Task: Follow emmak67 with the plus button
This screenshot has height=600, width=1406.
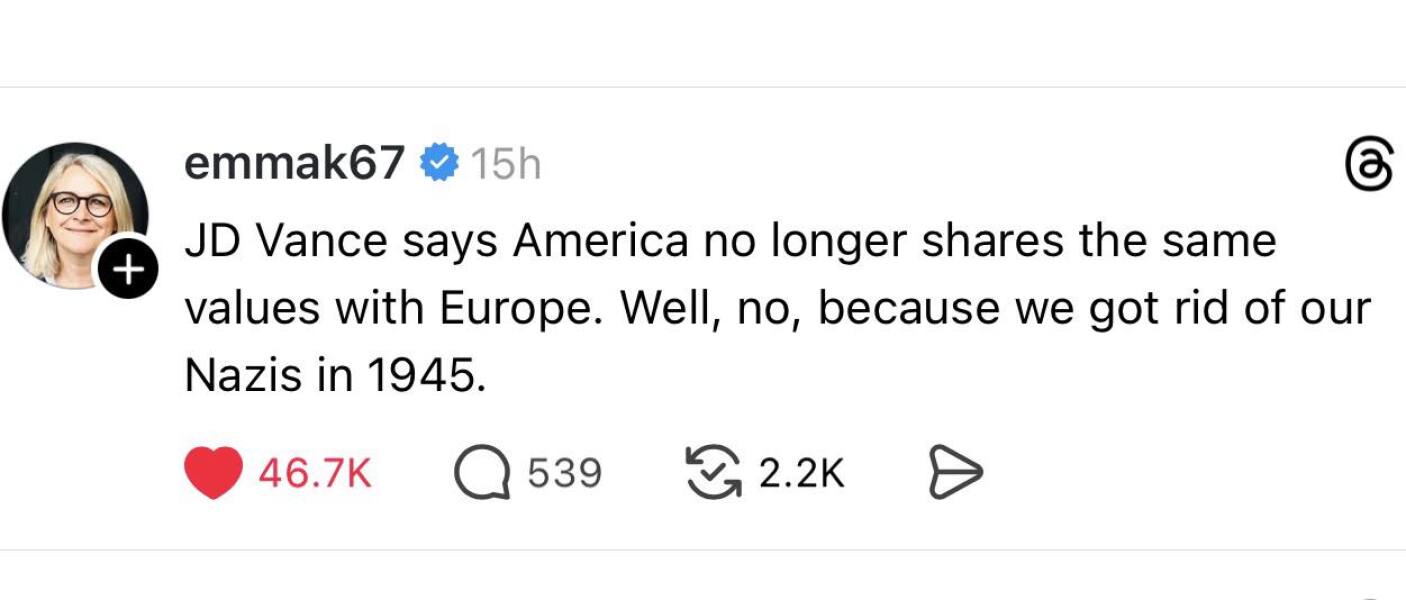Action: click(127, 269)
